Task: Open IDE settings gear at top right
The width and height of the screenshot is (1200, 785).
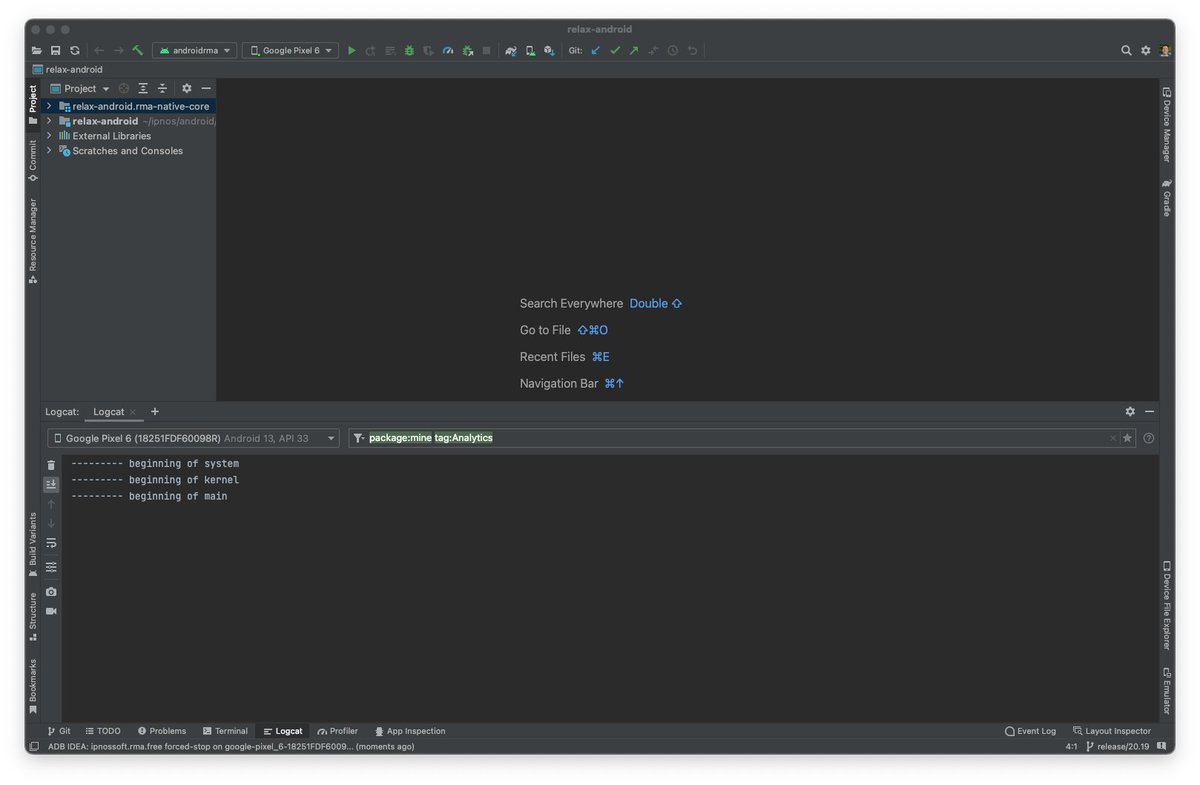Action: click(1146, 50)
